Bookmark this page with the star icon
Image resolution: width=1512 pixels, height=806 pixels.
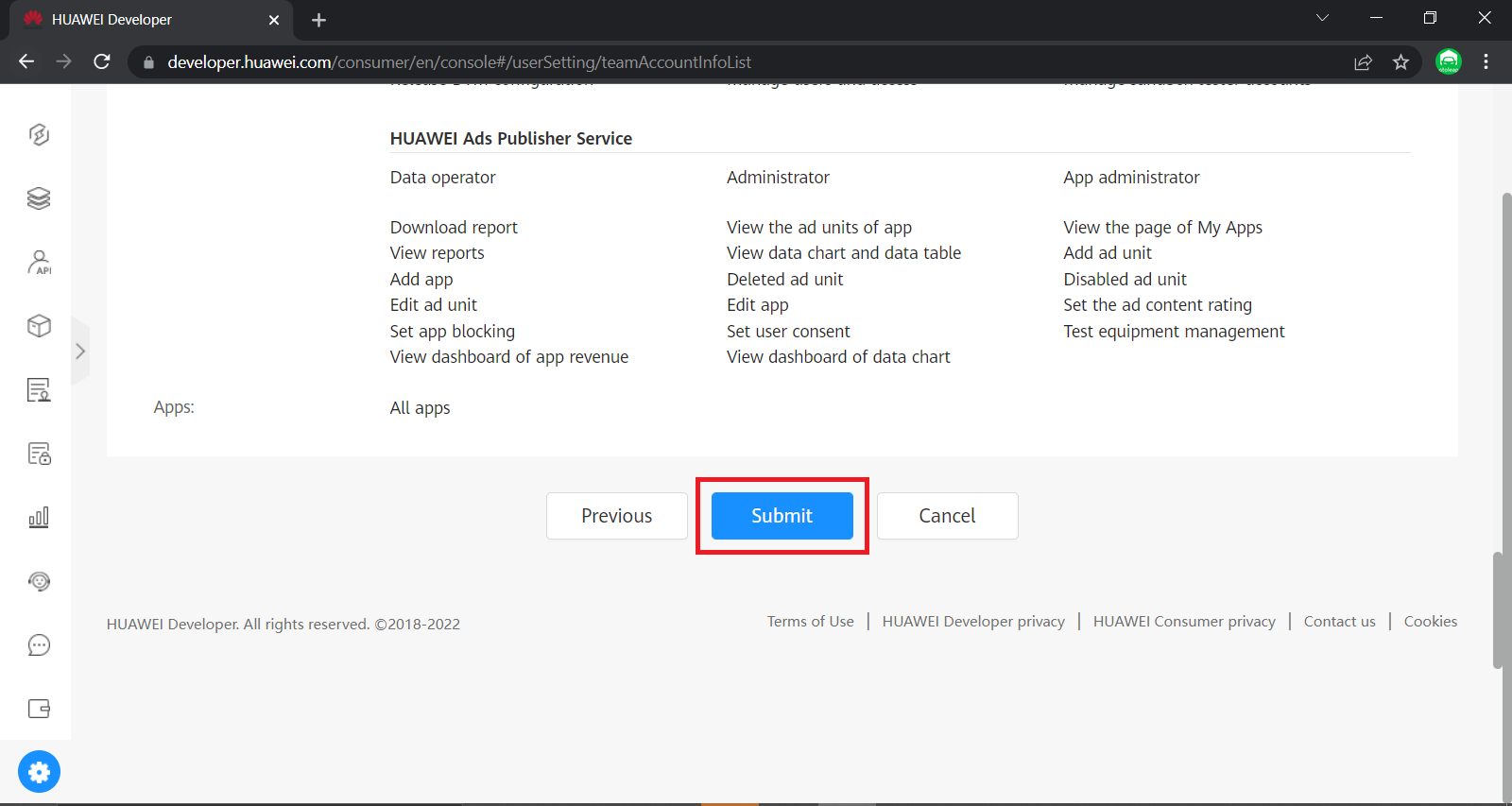1400,62
